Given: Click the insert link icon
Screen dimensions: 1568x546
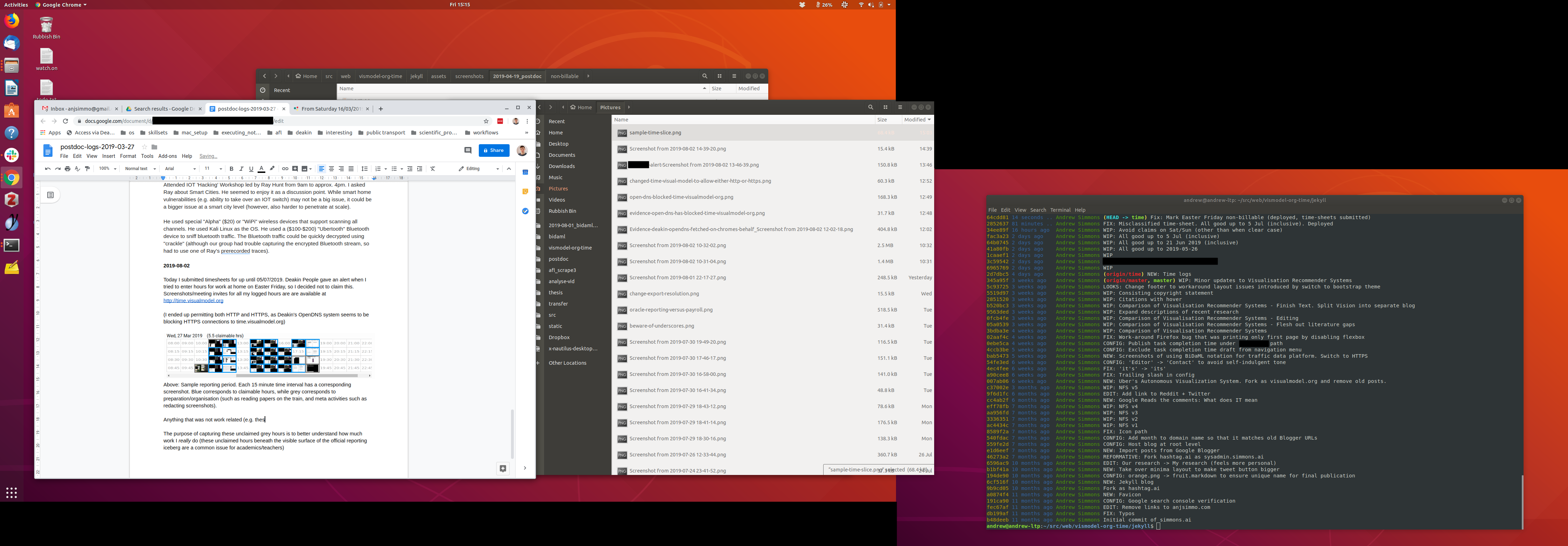Looking at the screenshot, I should tap(285, 169).
